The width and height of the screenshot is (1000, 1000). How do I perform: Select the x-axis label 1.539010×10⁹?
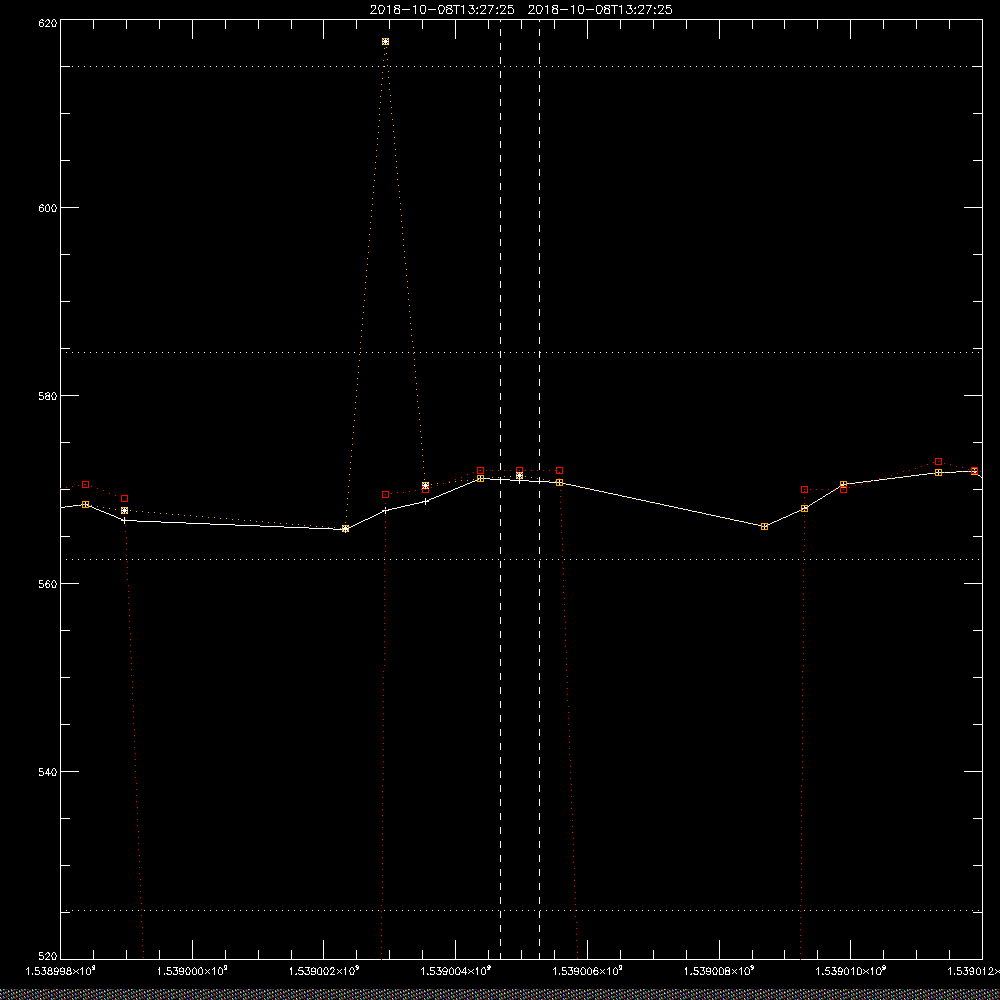coord(851,971)
